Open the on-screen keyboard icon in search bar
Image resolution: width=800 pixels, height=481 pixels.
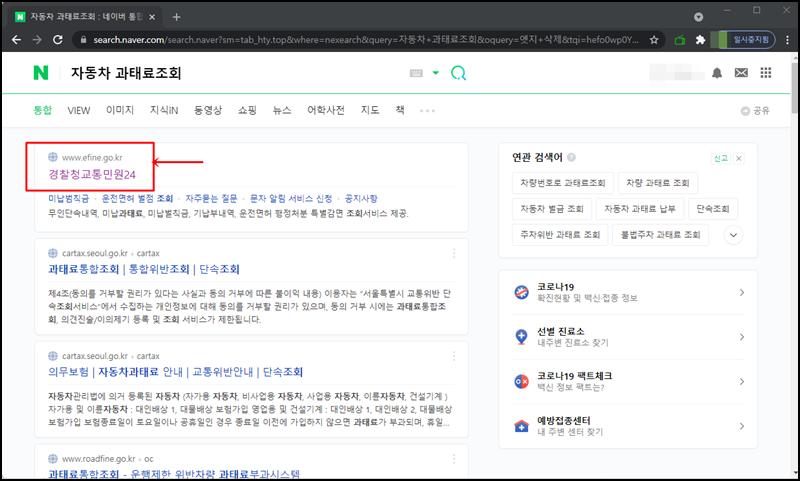click(x=416, y=73)
